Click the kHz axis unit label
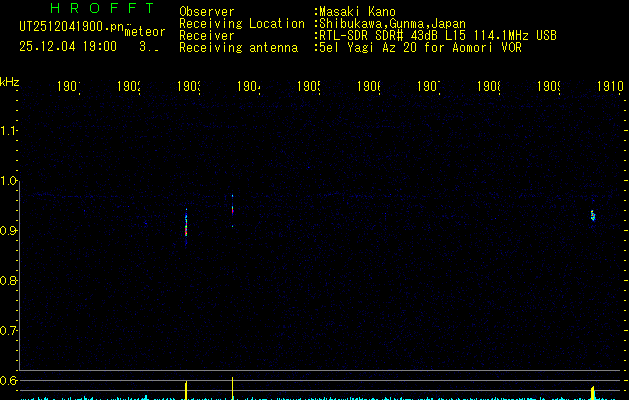629x400 pixels. click(x=10, y=82)
